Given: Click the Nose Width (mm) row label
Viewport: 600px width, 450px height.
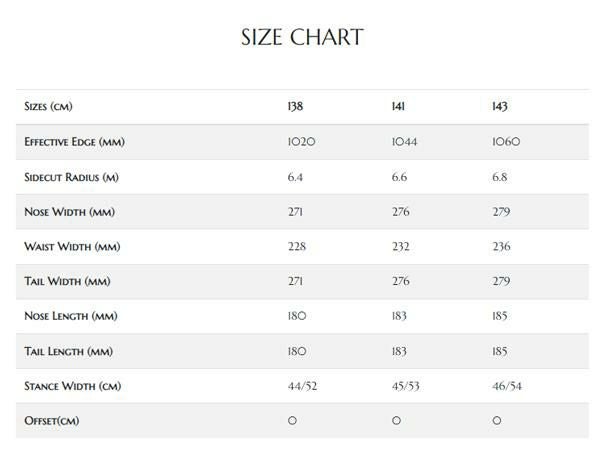Looking at the screenshot, I should [66, 212].
